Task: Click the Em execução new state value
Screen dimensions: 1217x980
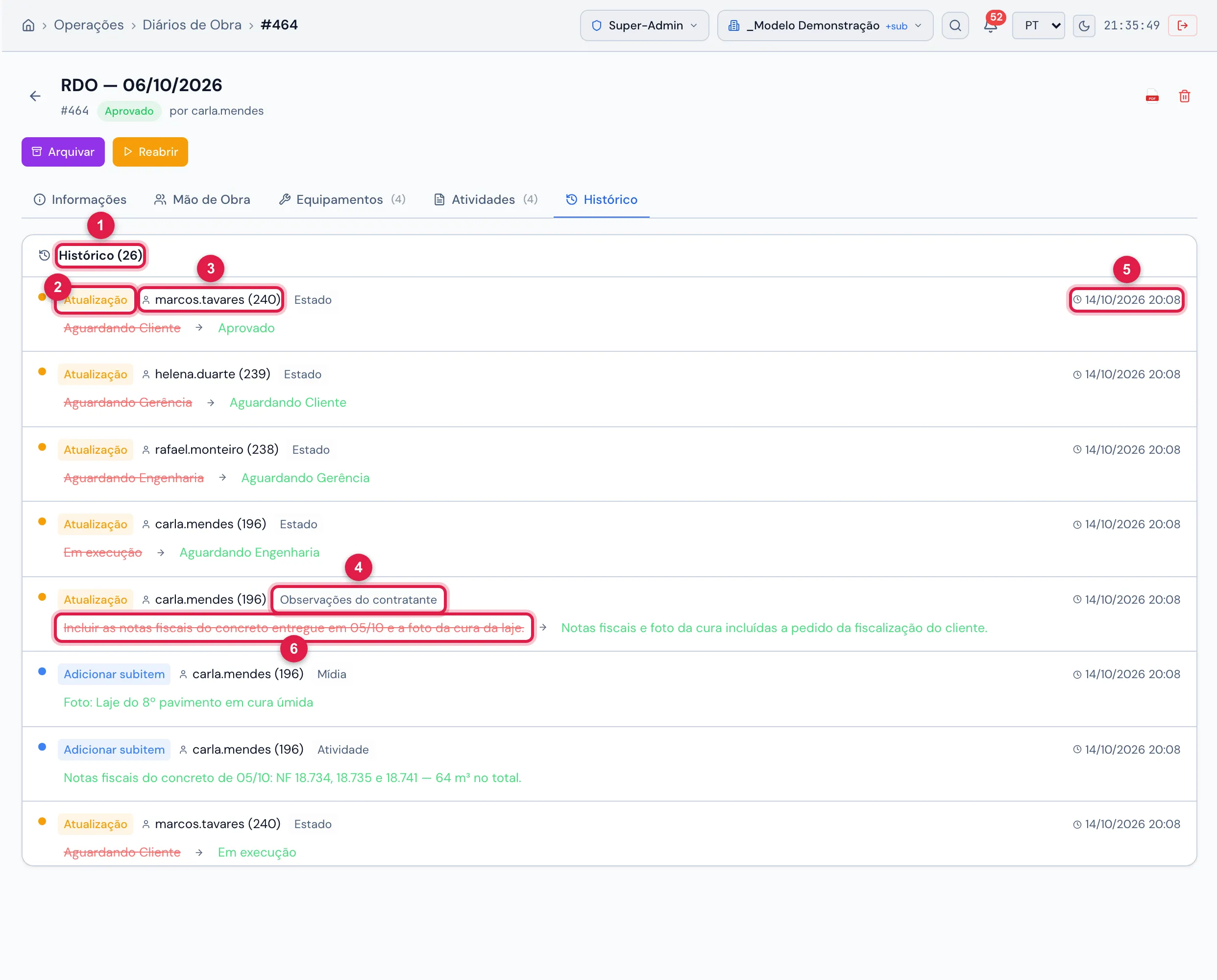Action: [x=257, y=852]
